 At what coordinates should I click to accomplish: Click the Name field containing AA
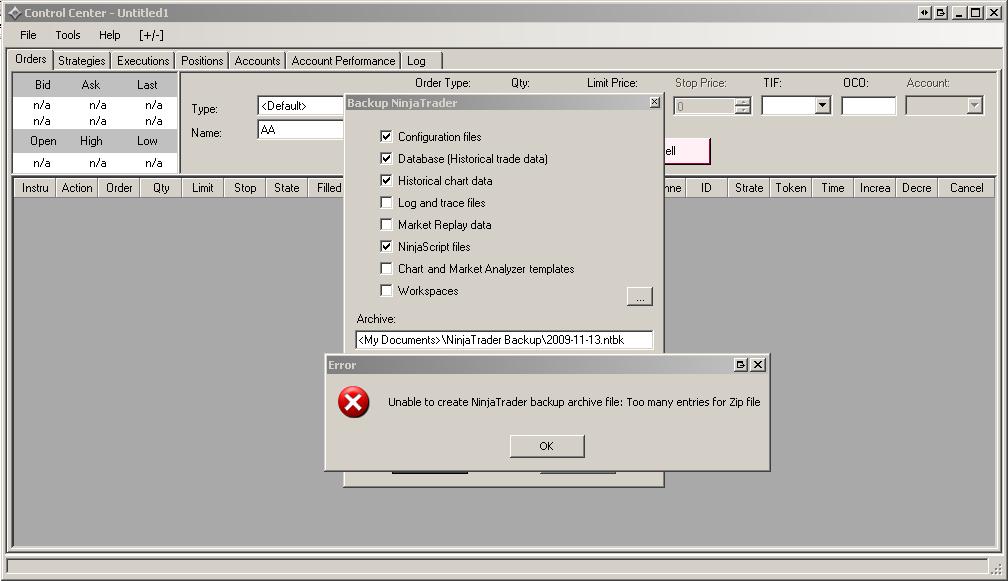301,130
